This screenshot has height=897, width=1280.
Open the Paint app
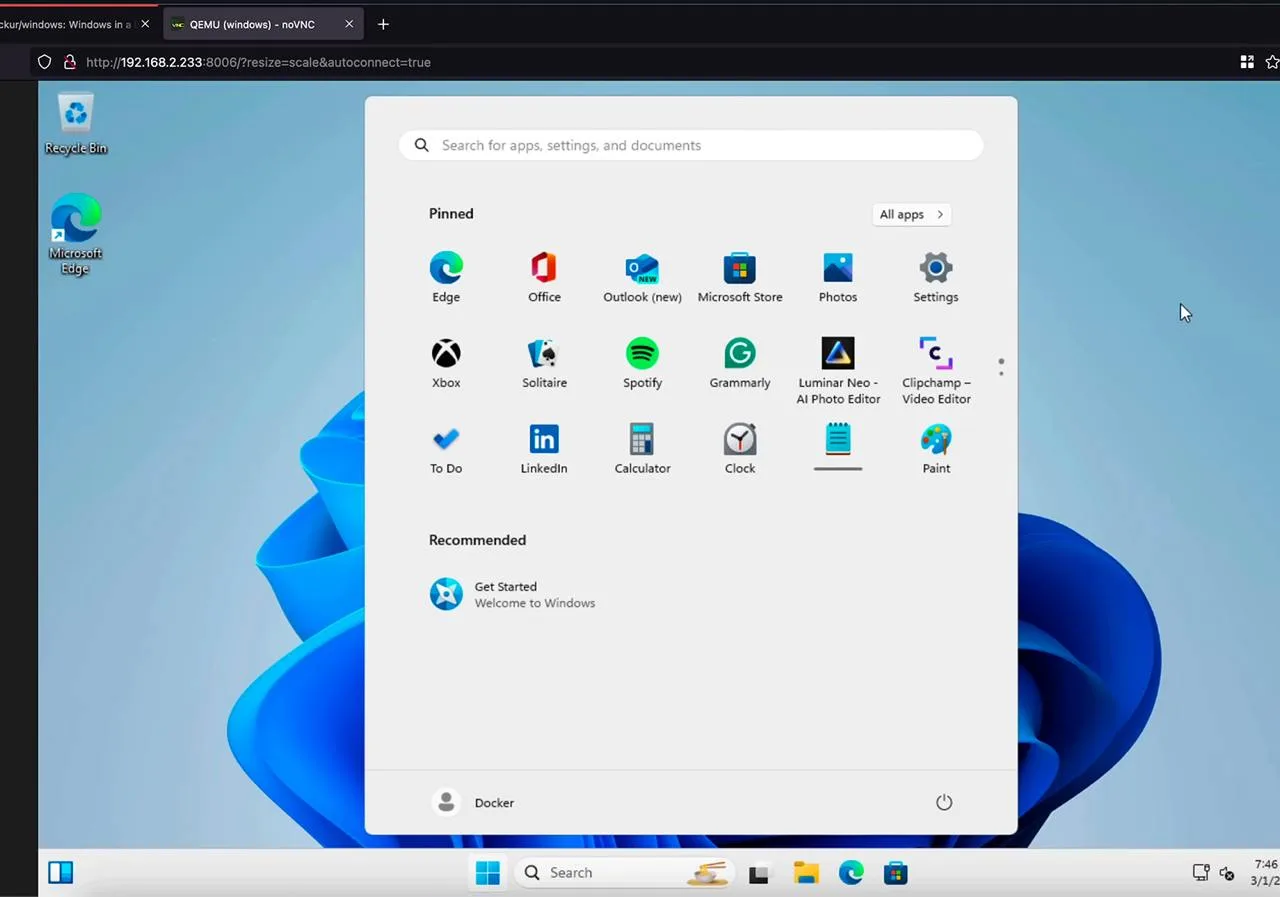[936, 448]
